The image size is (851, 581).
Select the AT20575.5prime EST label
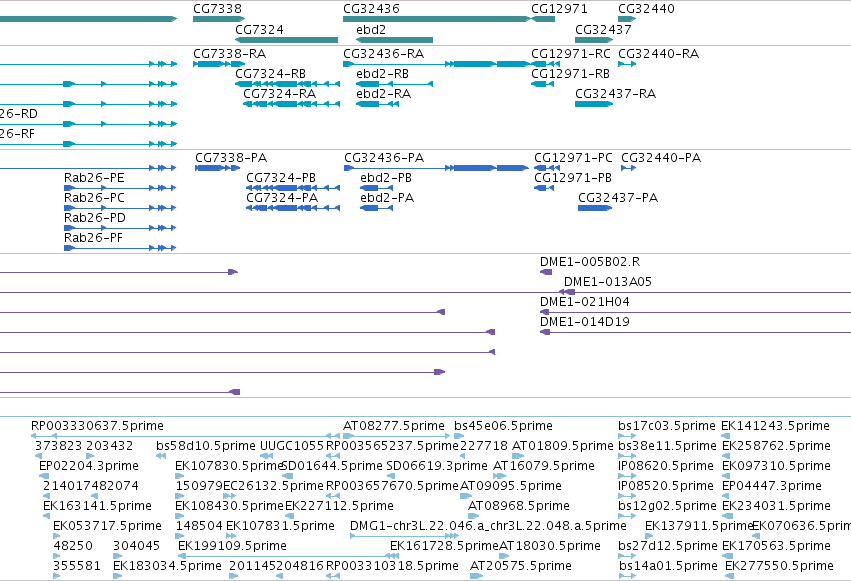(521, 566)
